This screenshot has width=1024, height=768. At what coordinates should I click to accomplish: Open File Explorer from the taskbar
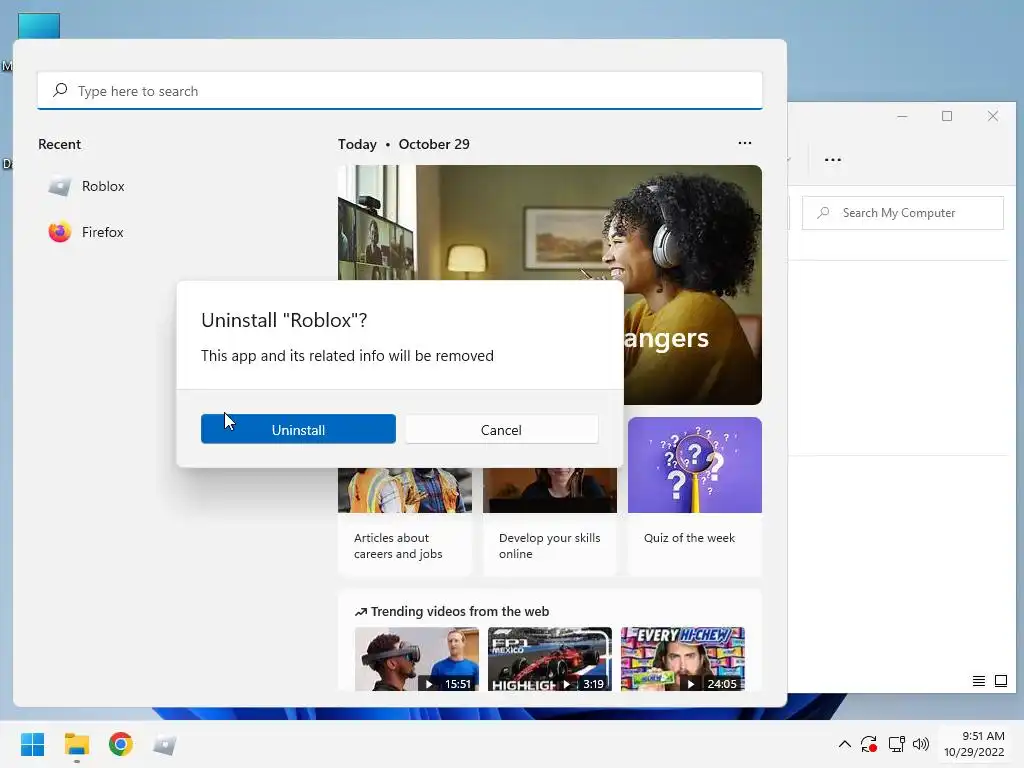pyautogui.click(x=76, y=744)
